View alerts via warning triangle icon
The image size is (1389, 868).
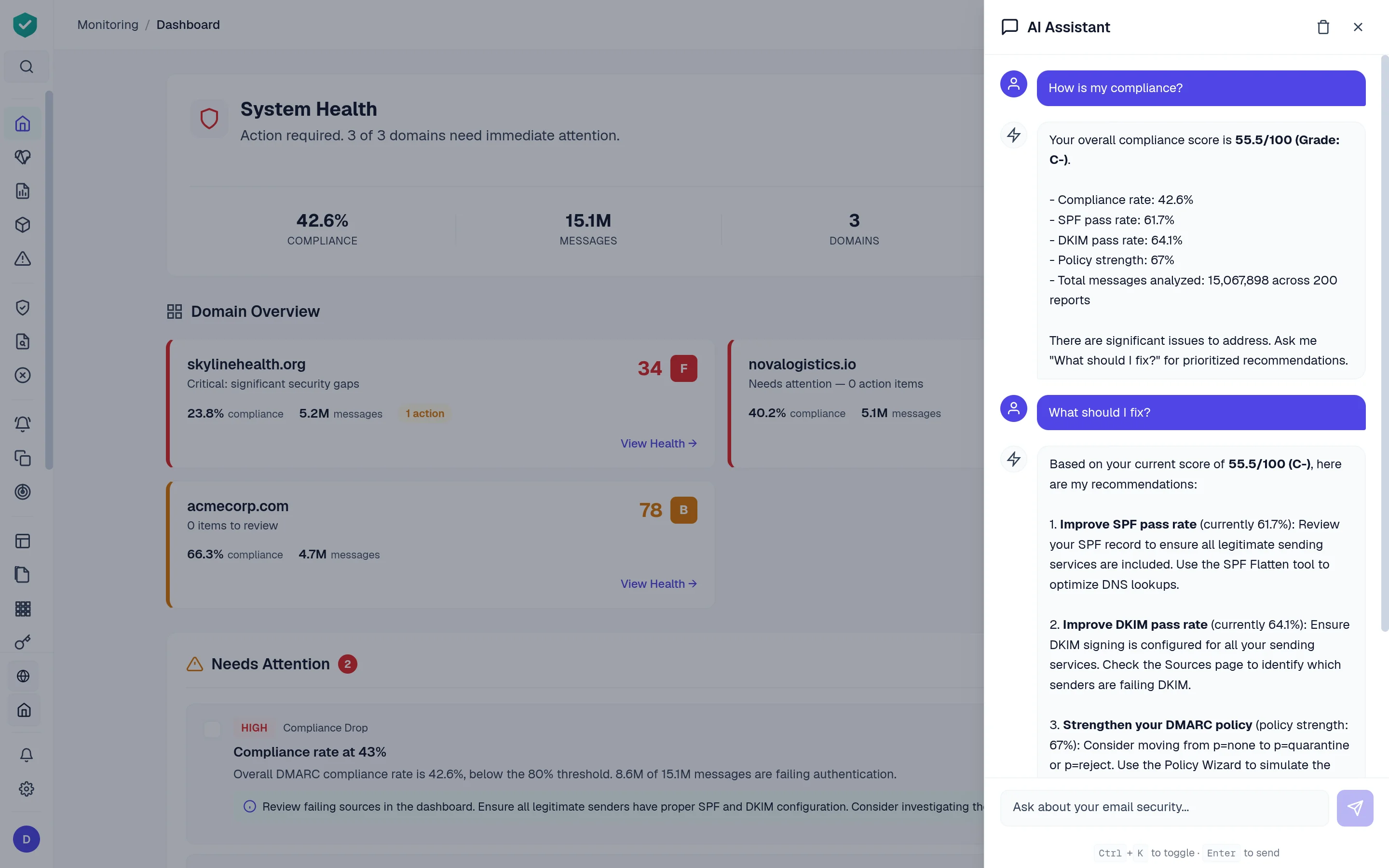pos(23,258)
